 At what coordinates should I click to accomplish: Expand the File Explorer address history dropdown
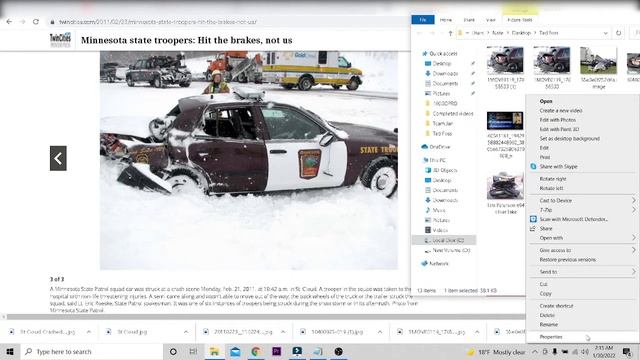[x=605, y=33]
